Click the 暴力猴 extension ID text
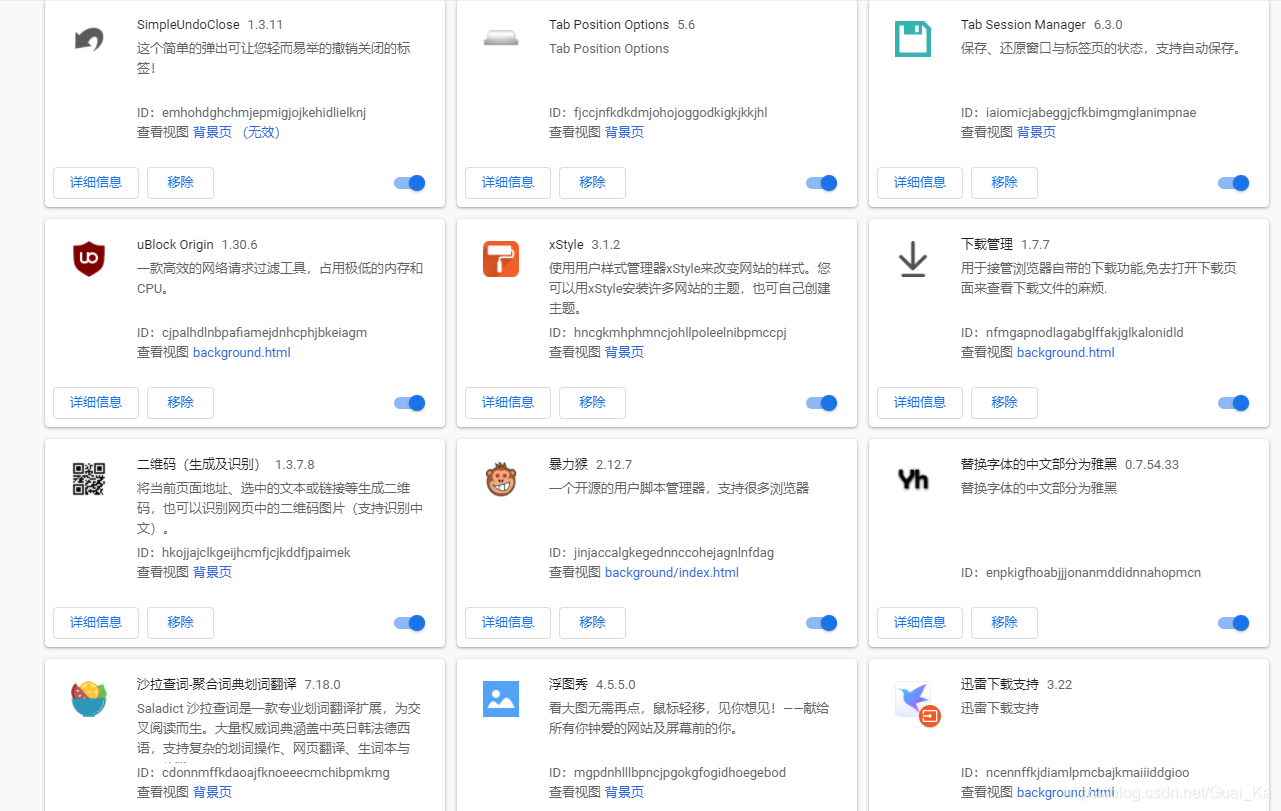 [x=662, y=552]
